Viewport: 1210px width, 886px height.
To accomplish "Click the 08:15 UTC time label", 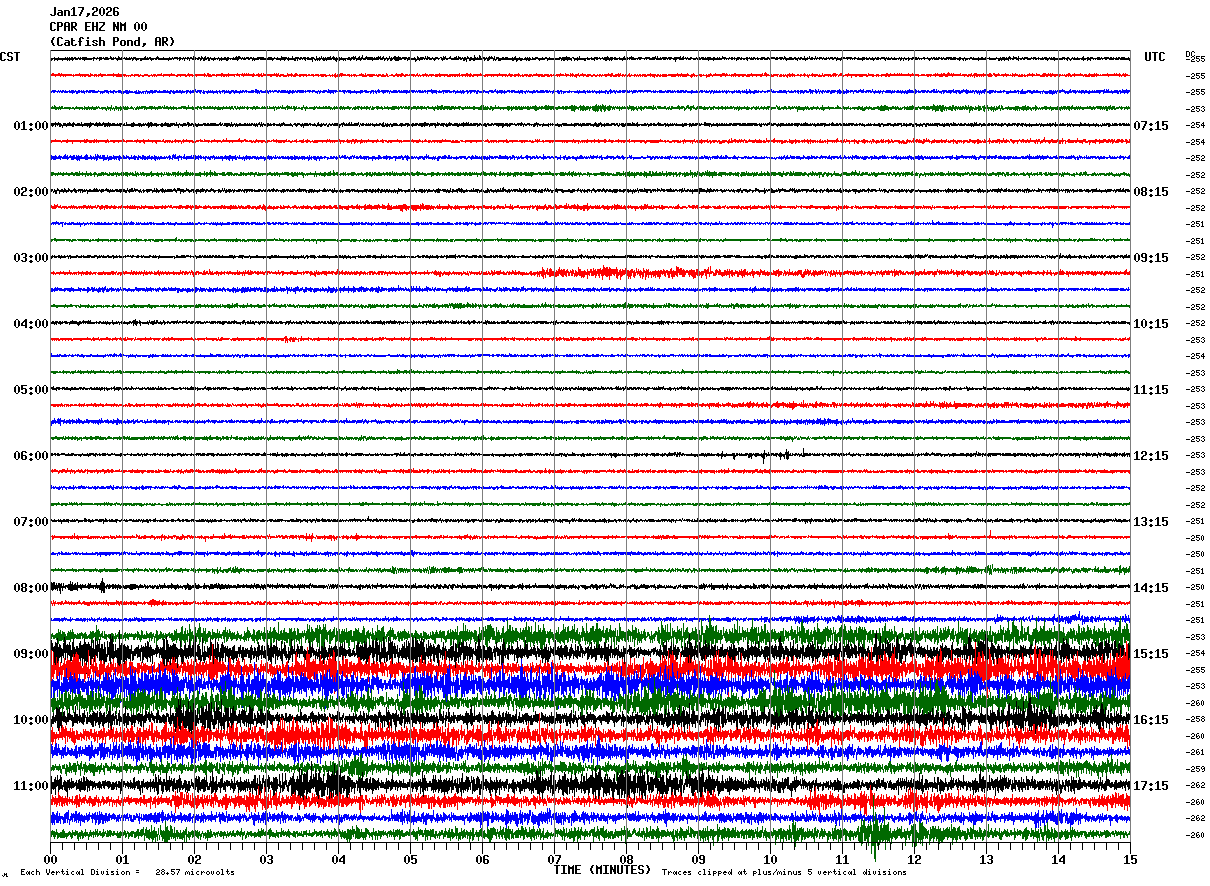I will coord(1150,192).
